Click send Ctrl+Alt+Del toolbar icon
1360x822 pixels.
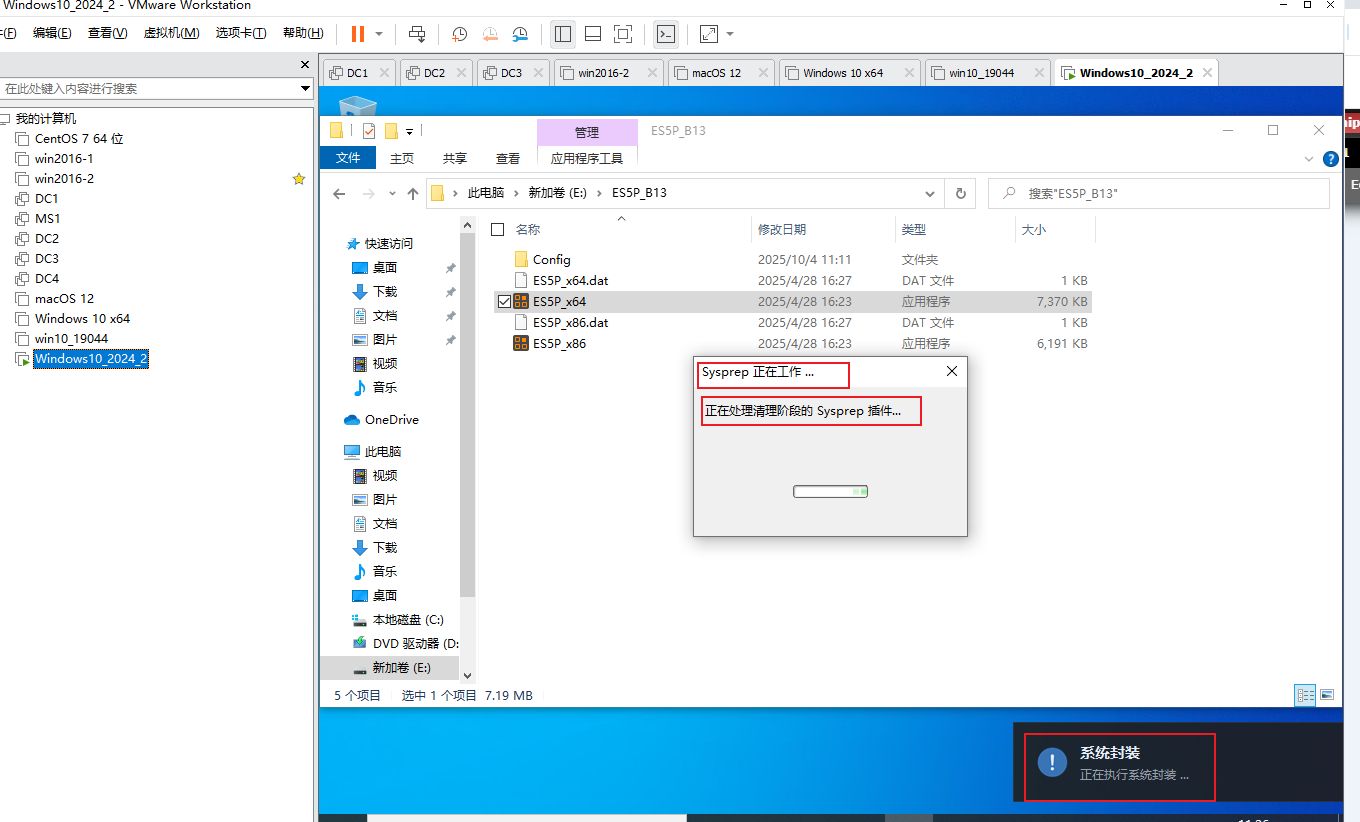pyautogui.click(x=417, y=34)
